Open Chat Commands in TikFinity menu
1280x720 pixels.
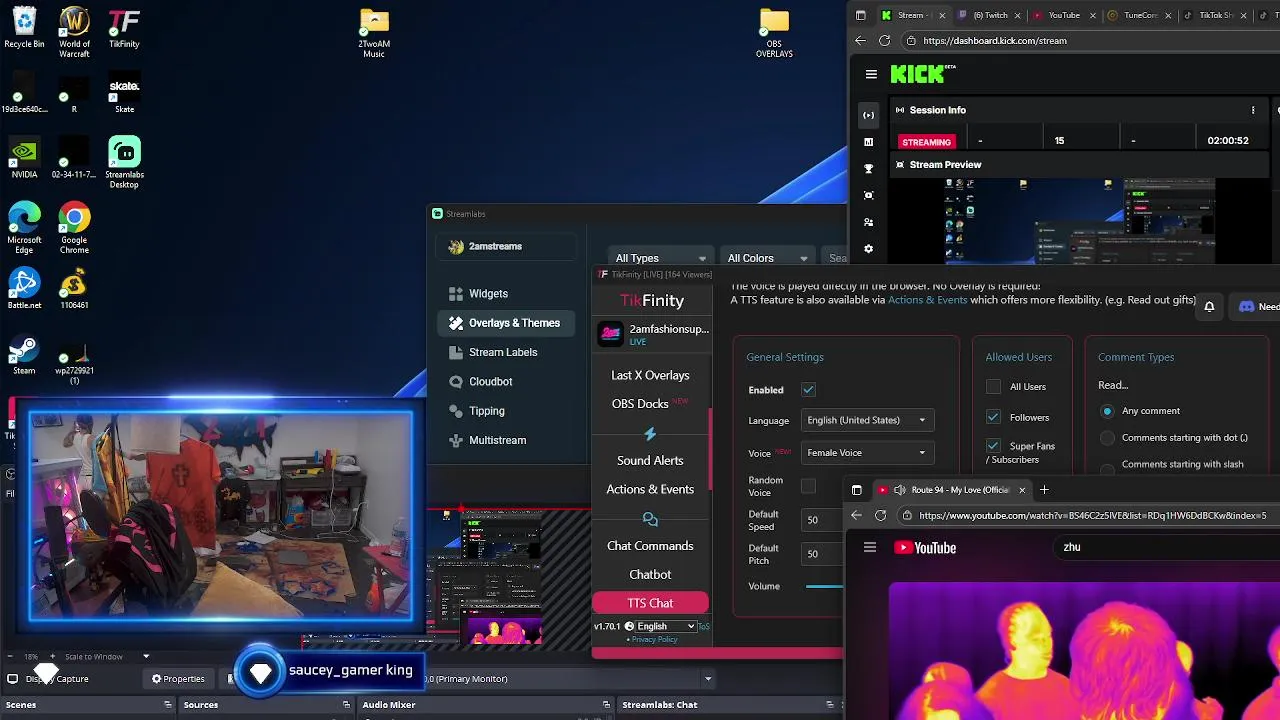click(650, 546)
